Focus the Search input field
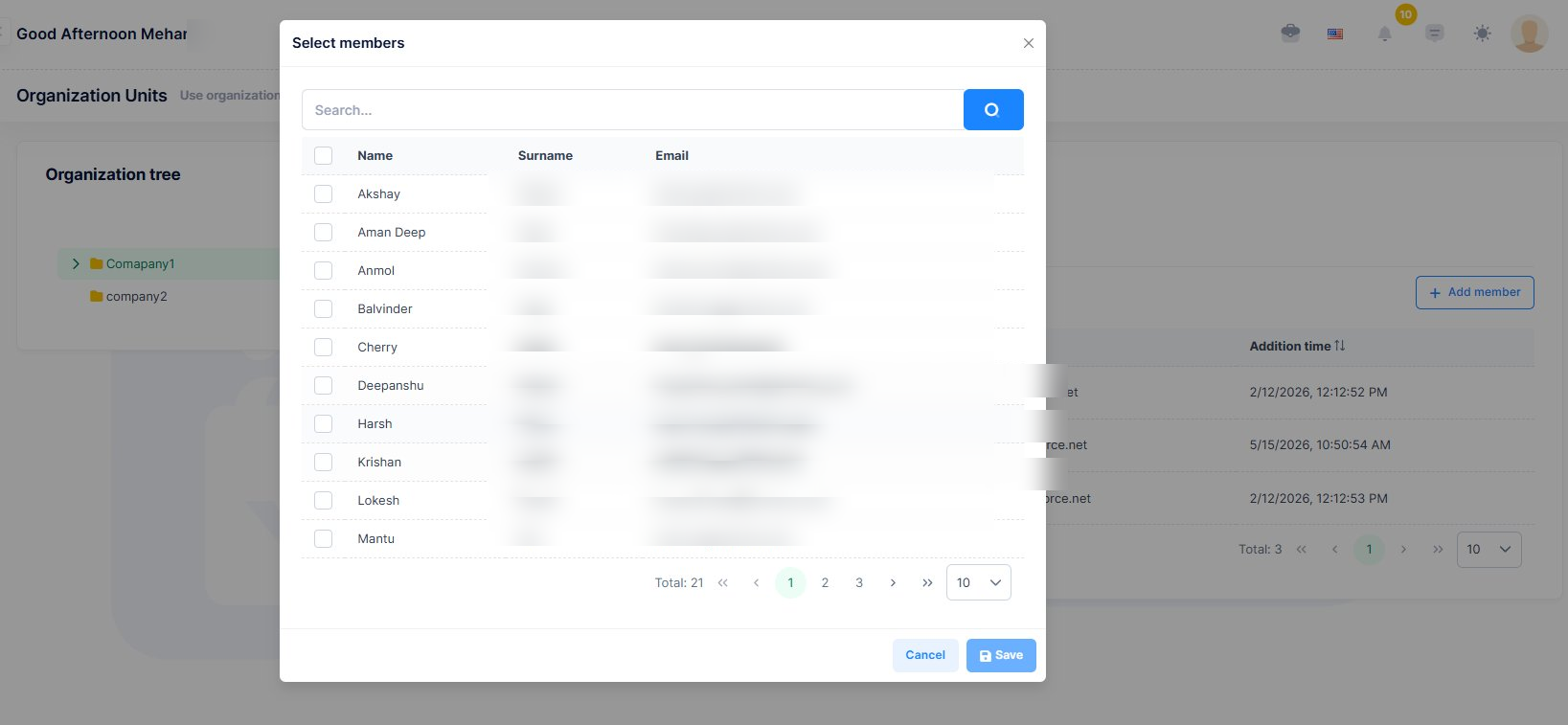Image resolution: width=1568 pixels, height=725 pixels. [x=632, y=110]
